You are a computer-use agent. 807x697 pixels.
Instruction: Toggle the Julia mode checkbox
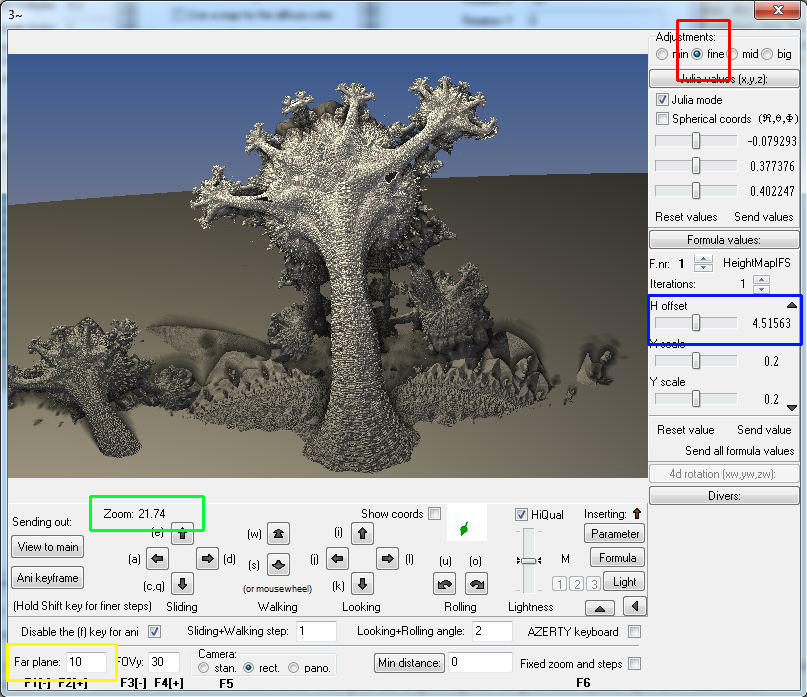click(x=662, y=99)
